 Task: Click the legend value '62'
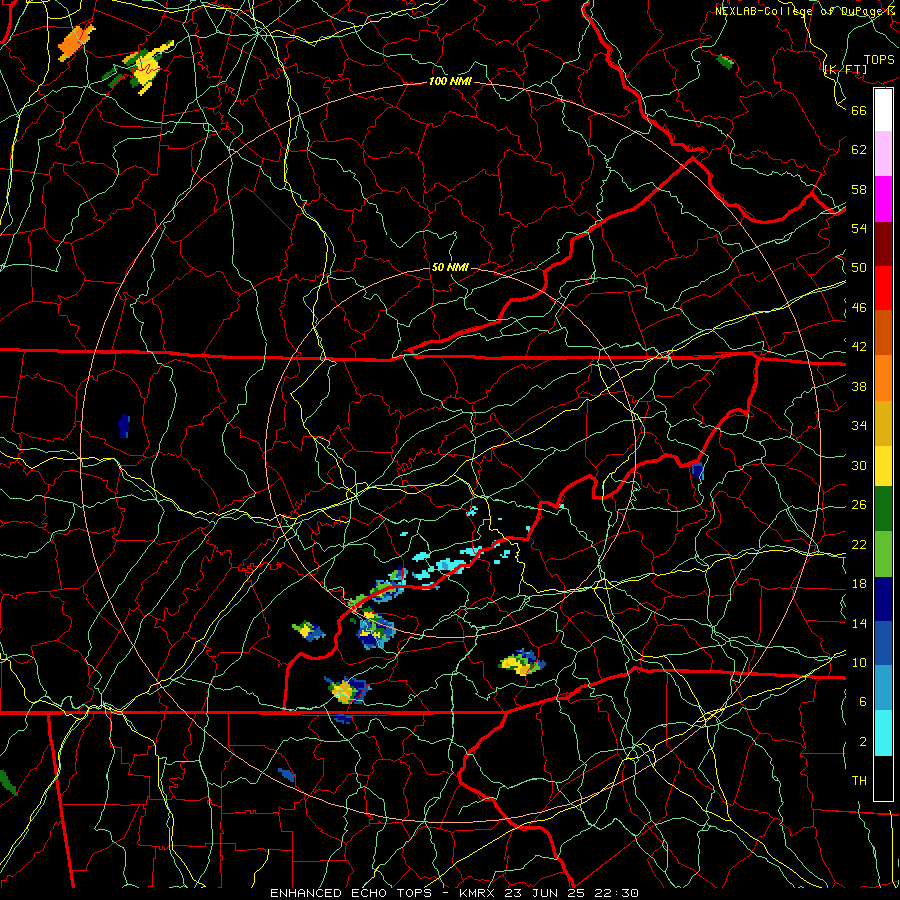pos(859,150)
